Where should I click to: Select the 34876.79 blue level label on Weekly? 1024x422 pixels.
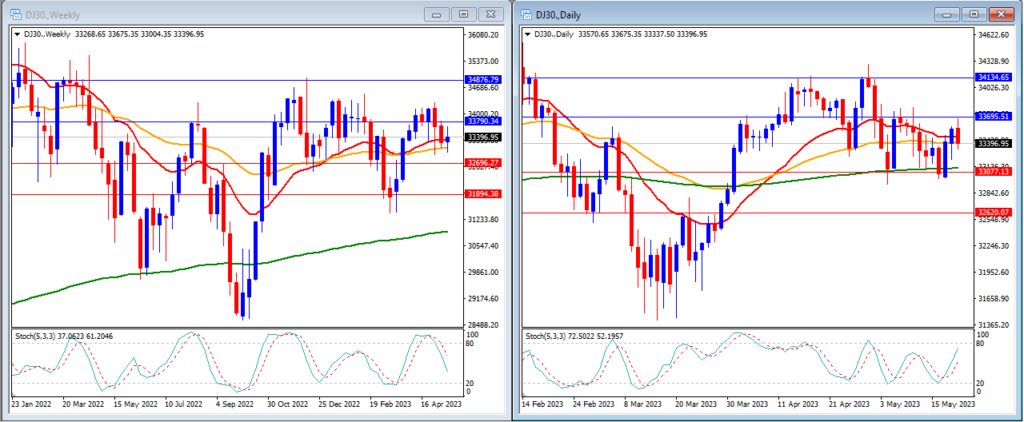483,80
